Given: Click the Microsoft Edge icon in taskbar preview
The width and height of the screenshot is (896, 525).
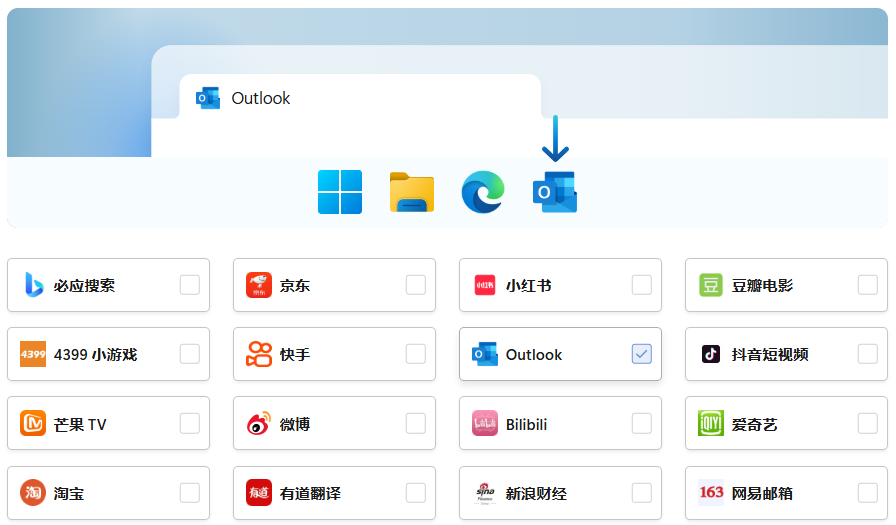Looking at the screenshot, I should point(483,192).
